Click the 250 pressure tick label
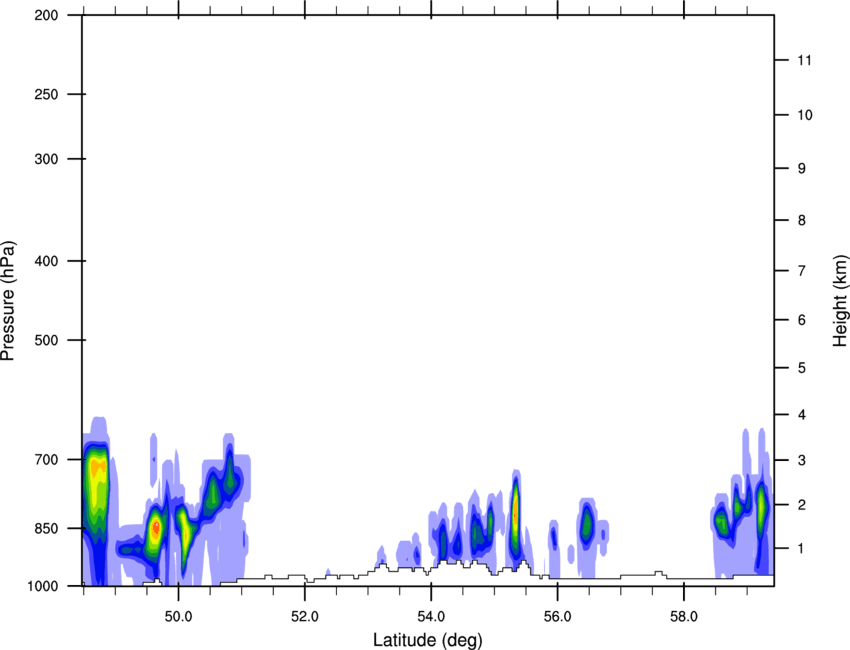This screenshot has width=850, height=650. (x=46, y=94)
